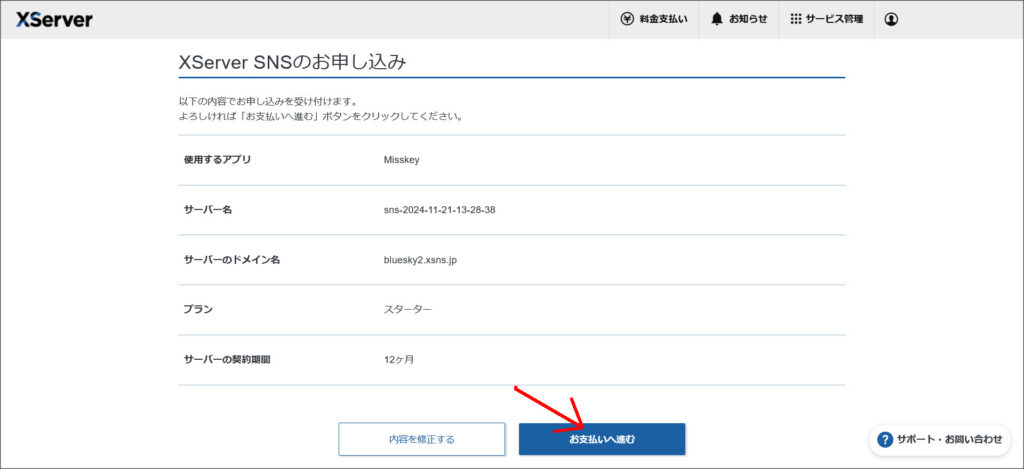Click 内容を修正する button
Image resolution: width=1024 pixels, height=469 pixels.
click(421, 439)
